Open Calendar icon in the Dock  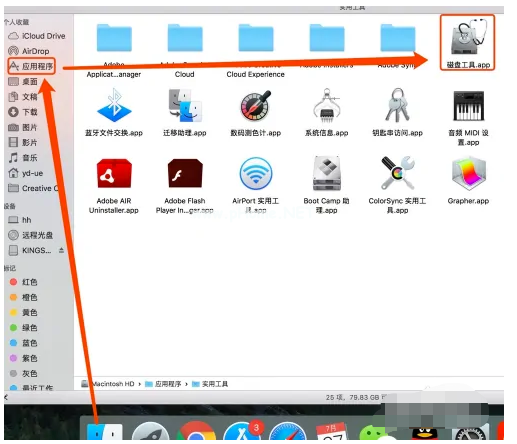[x=332, y=431]
